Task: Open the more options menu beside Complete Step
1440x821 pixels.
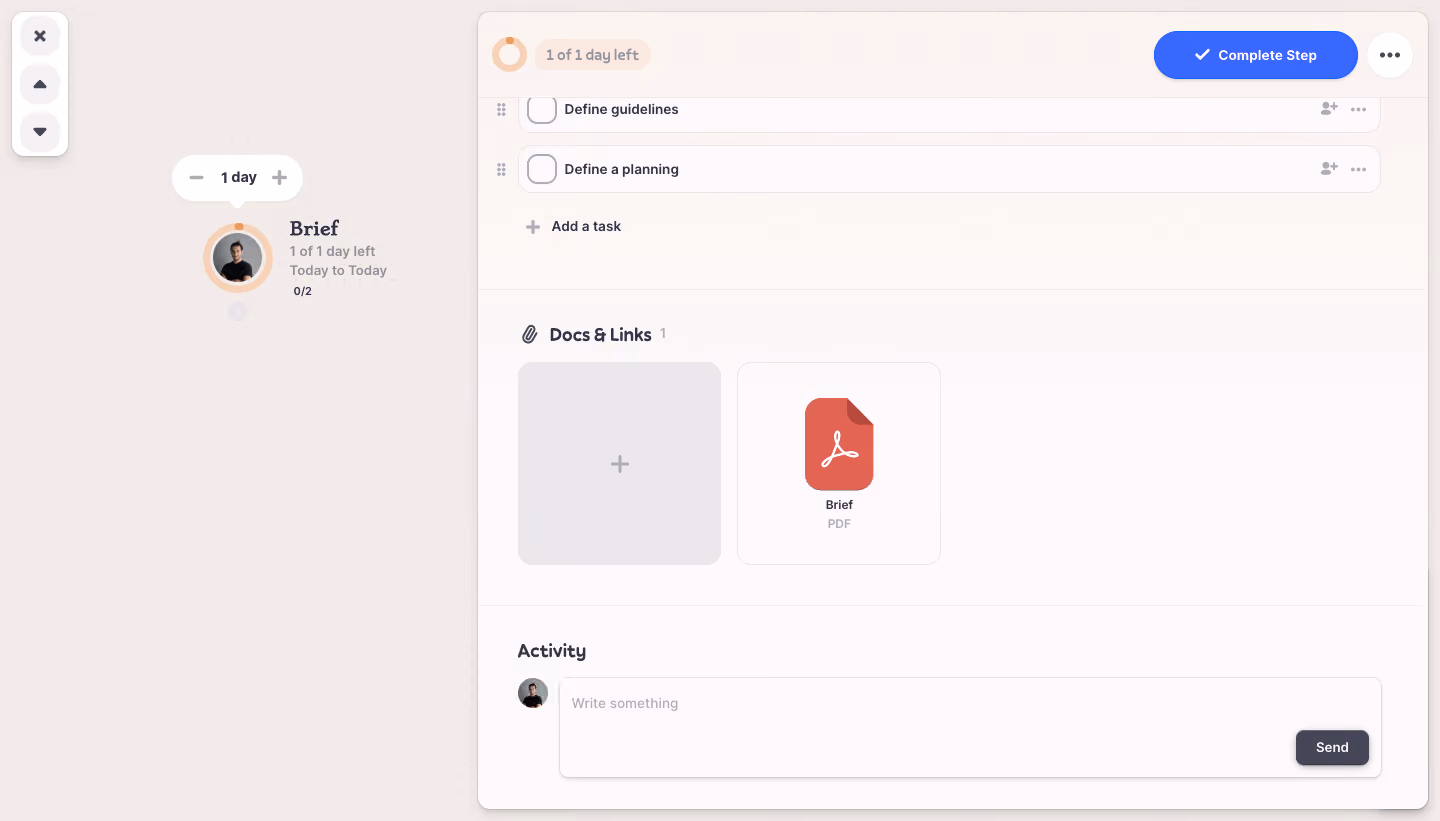Action: click(x=1390, y=55)
